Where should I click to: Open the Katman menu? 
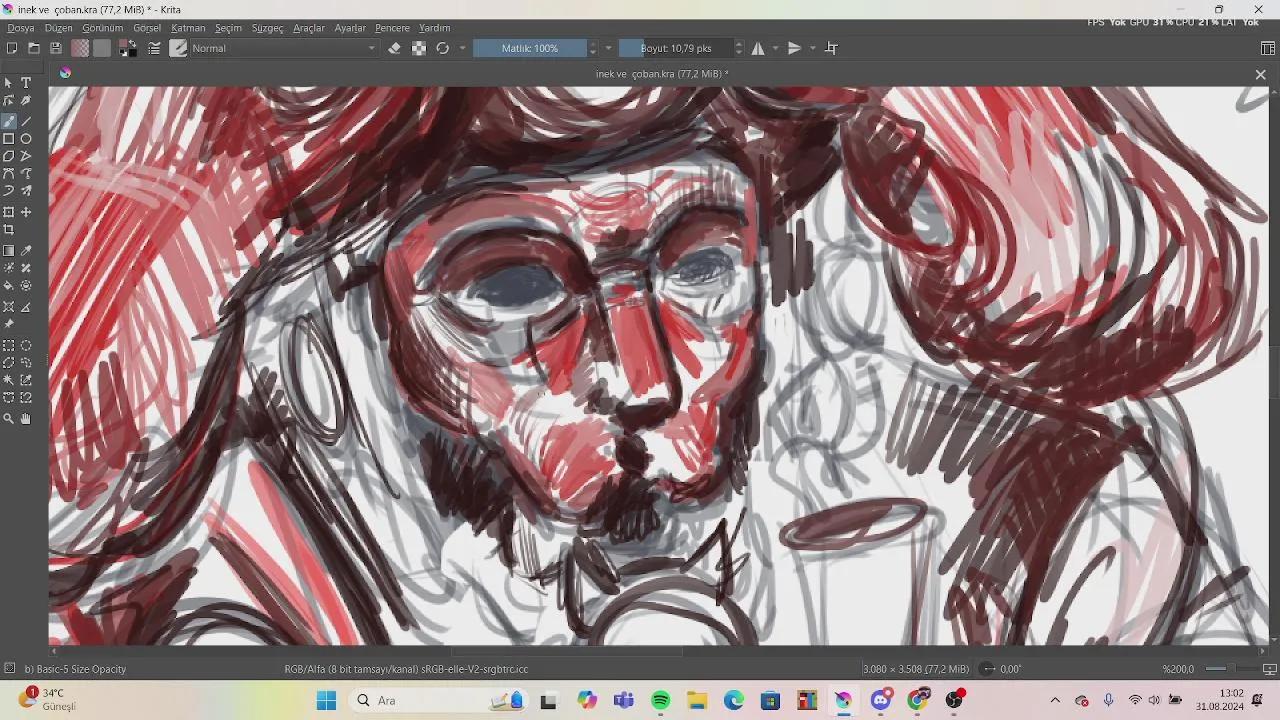pyautogui.click(x=187, y=27)
